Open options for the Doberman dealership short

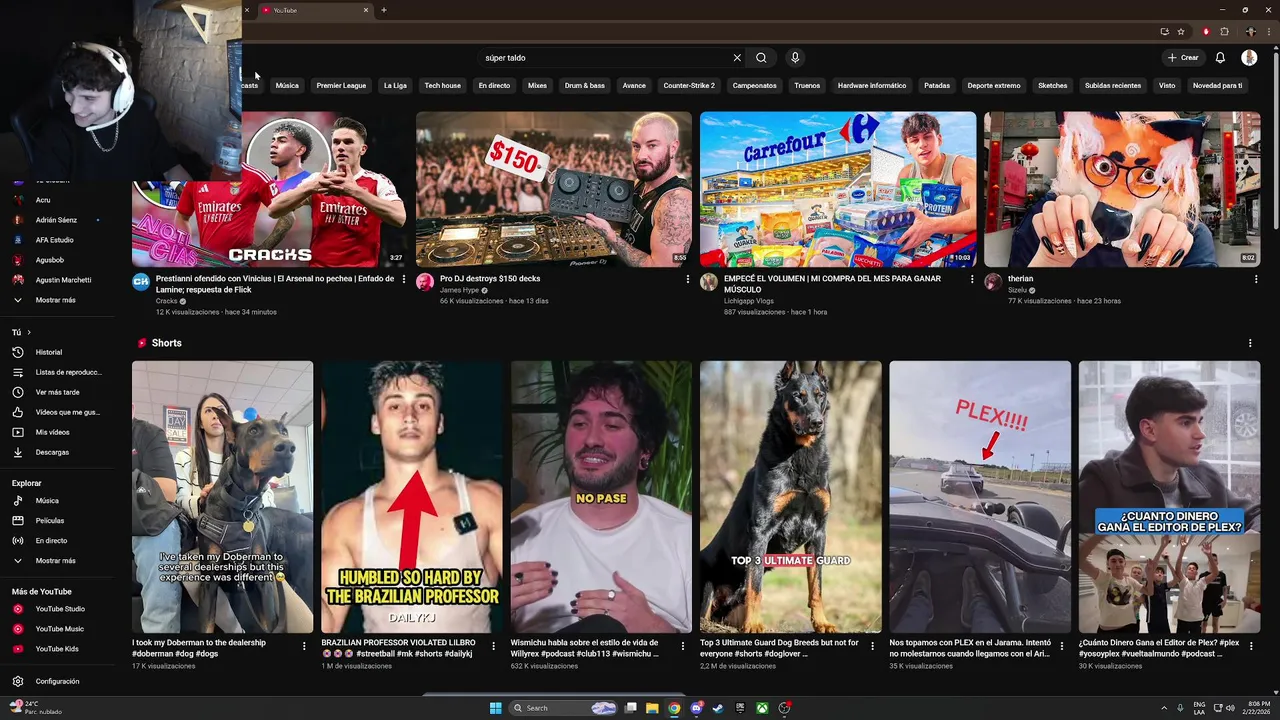[304, 646]
